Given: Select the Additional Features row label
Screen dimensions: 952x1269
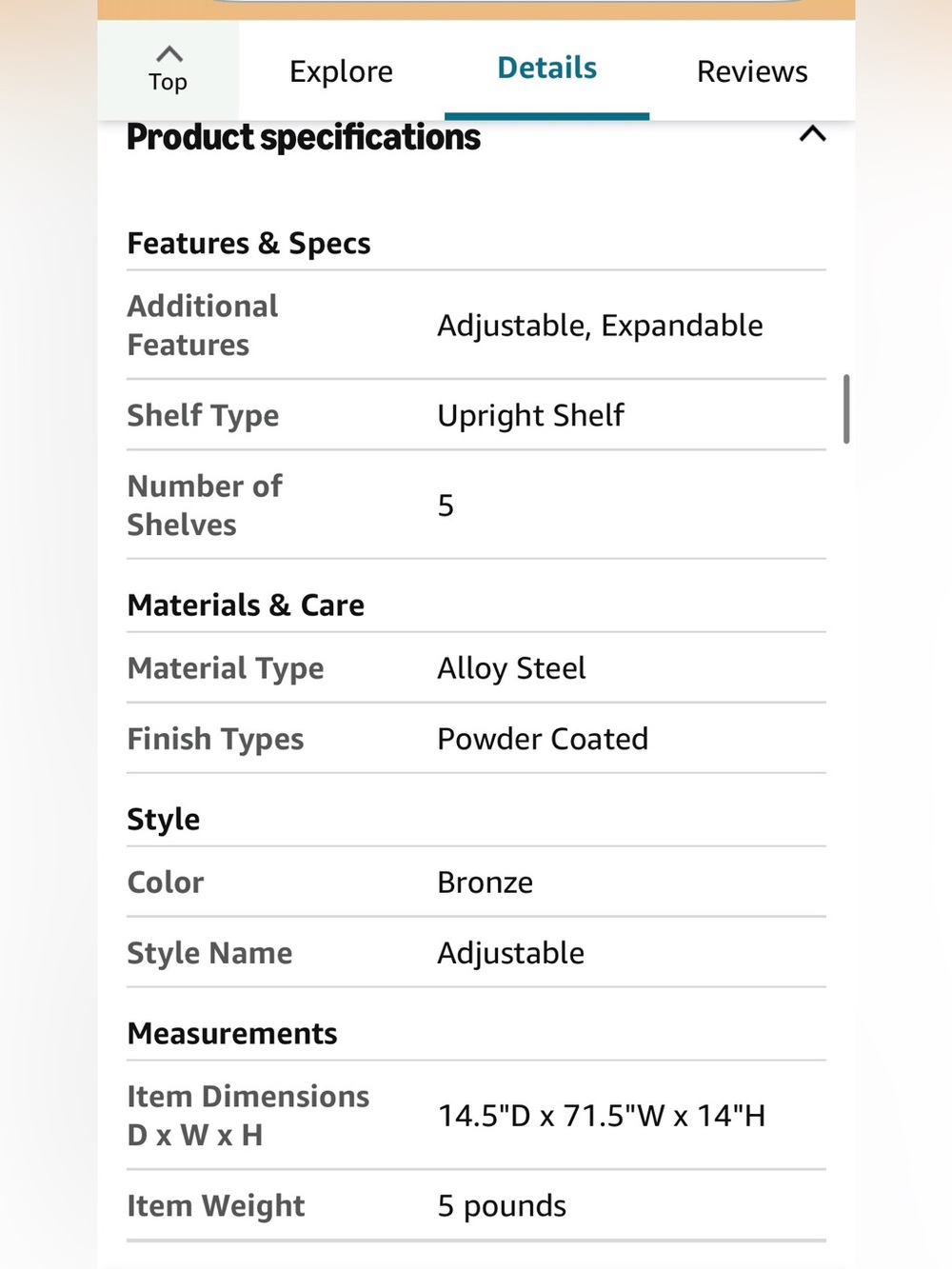Looking at the screenshot, I should (x=203, y=326).
